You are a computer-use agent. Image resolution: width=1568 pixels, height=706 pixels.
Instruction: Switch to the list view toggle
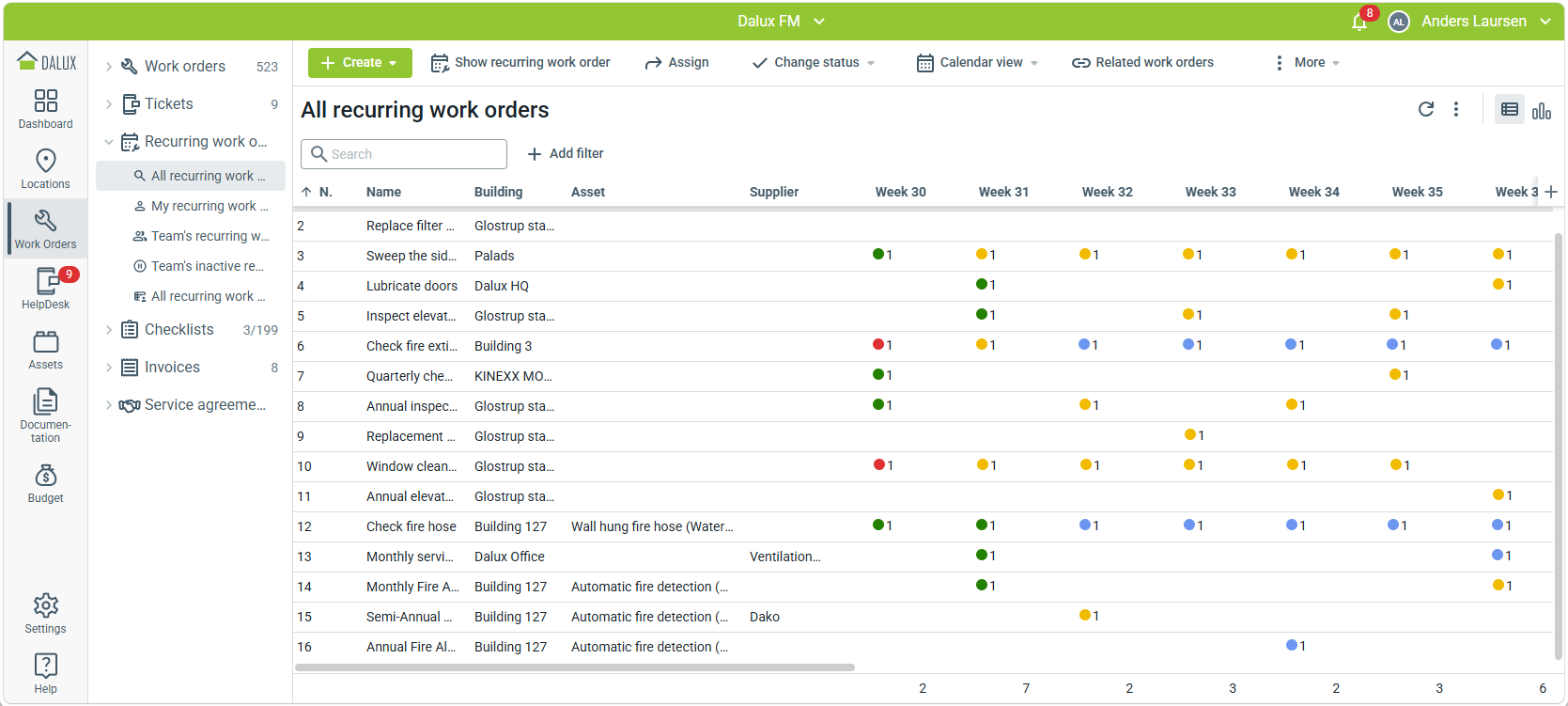pos(1510,110)
